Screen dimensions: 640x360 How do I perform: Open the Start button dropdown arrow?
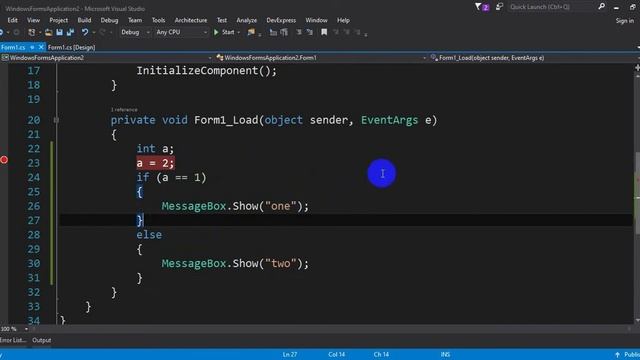pyautogui.click(x=239, y=32)
